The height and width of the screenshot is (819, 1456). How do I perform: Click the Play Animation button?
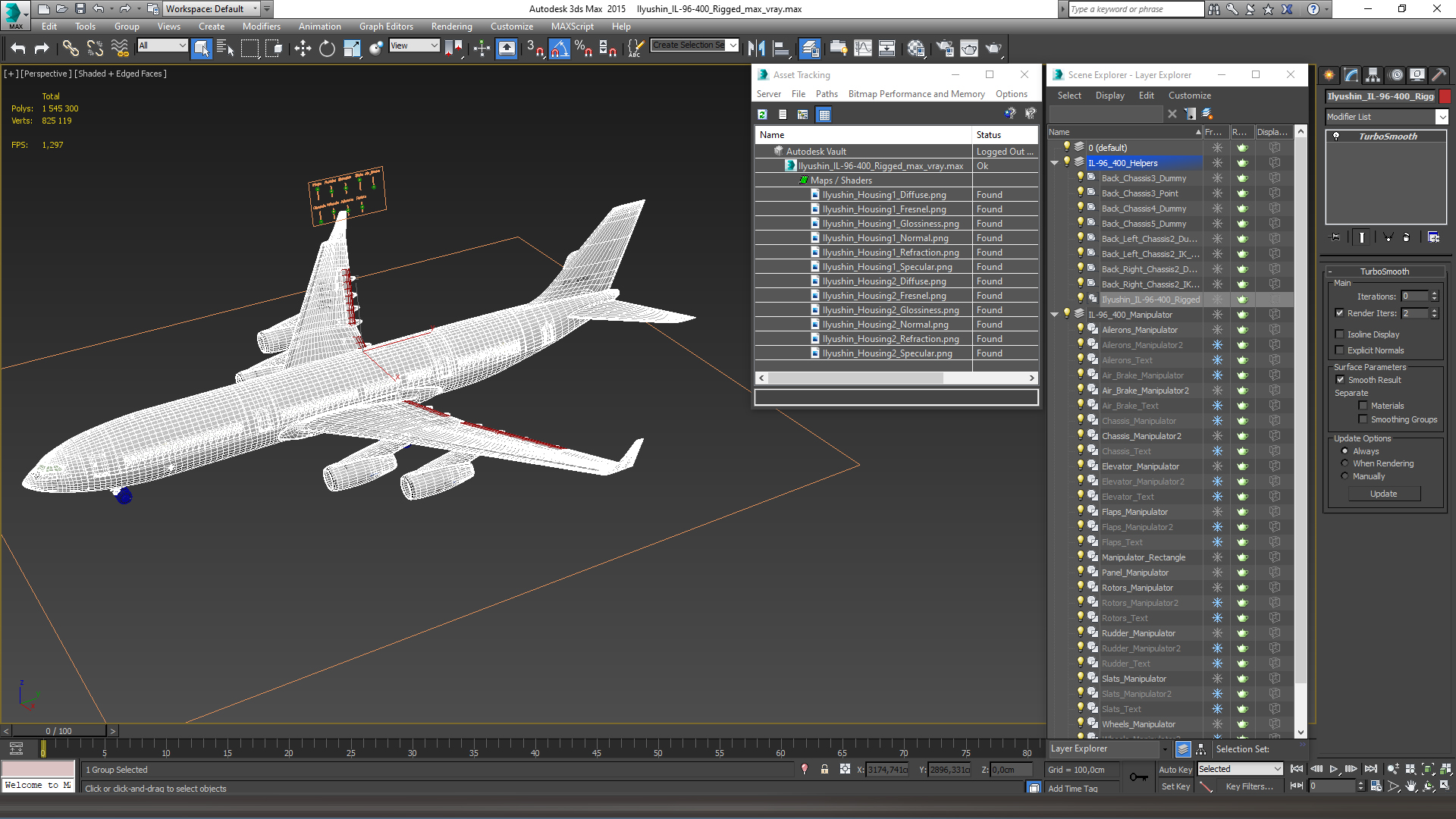[x=1334, y=769]
